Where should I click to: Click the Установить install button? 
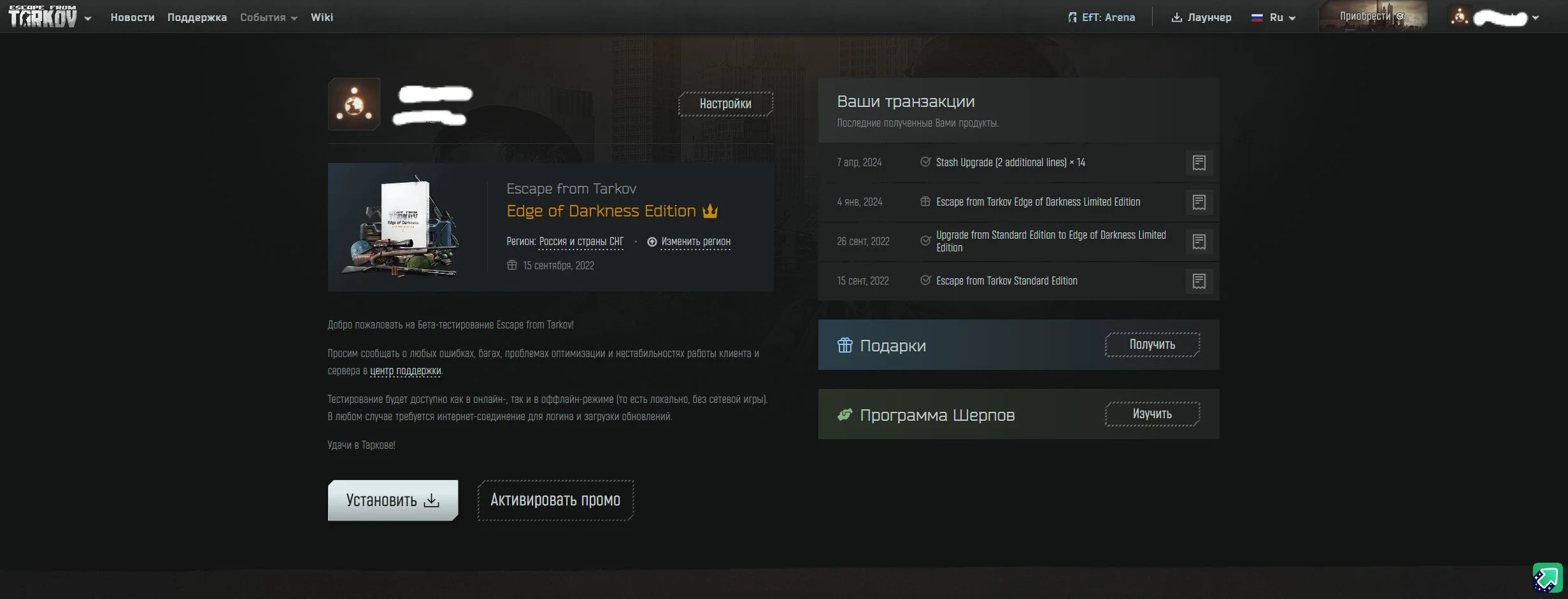(x=393, y=500)
